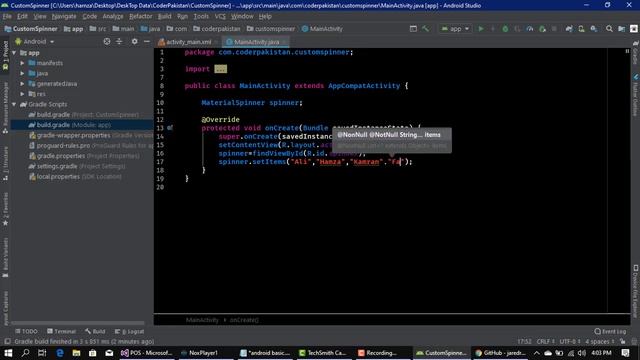640x360 pixels.
Task: Open Project Structure icon in toolbar
Action: point(622,29)
